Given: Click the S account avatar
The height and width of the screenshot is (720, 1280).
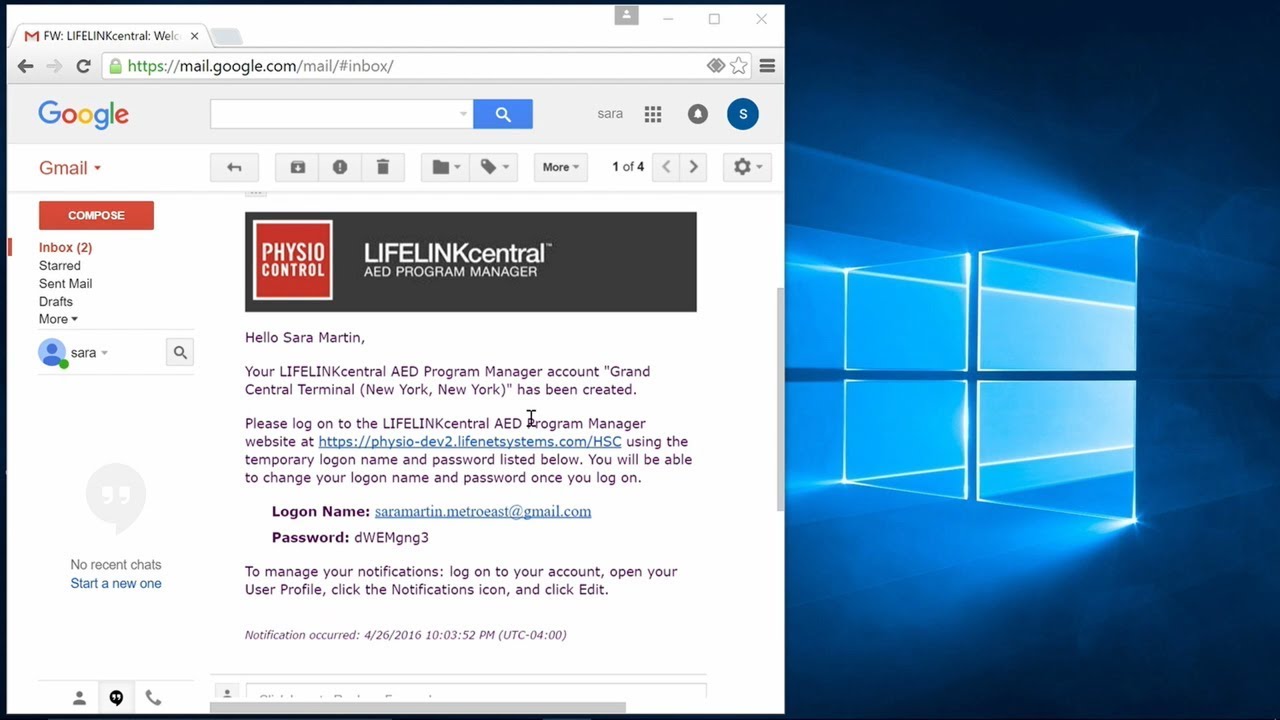Looking at the screenshot, I should [743, 114].
